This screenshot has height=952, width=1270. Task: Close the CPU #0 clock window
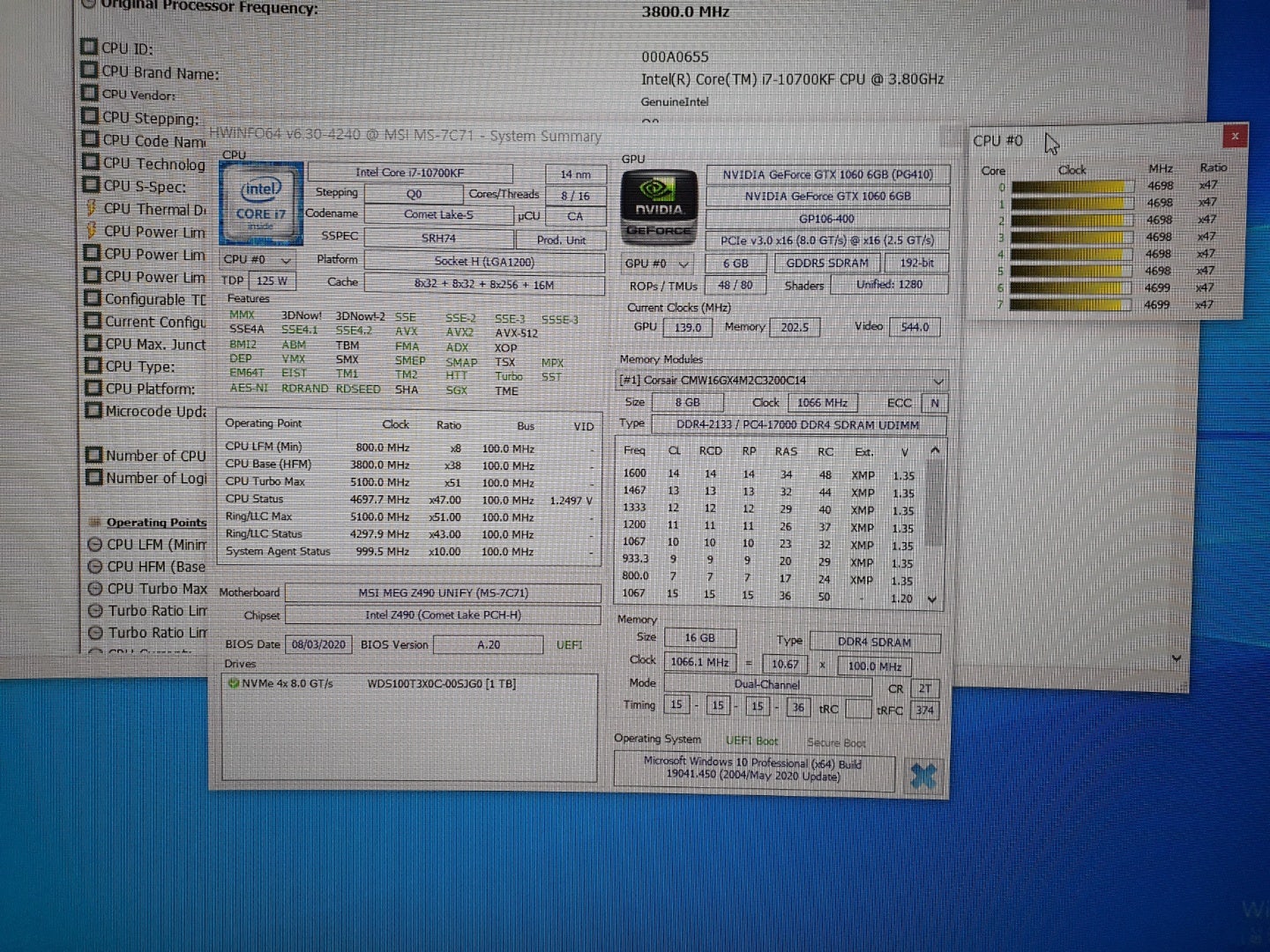(1235, 136)
